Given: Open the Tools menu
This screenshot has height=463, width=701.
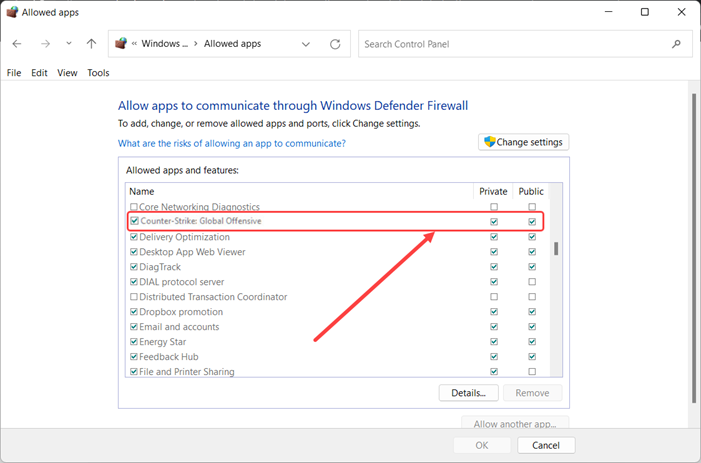Looking at the screenshot, I should click(98, 73).
